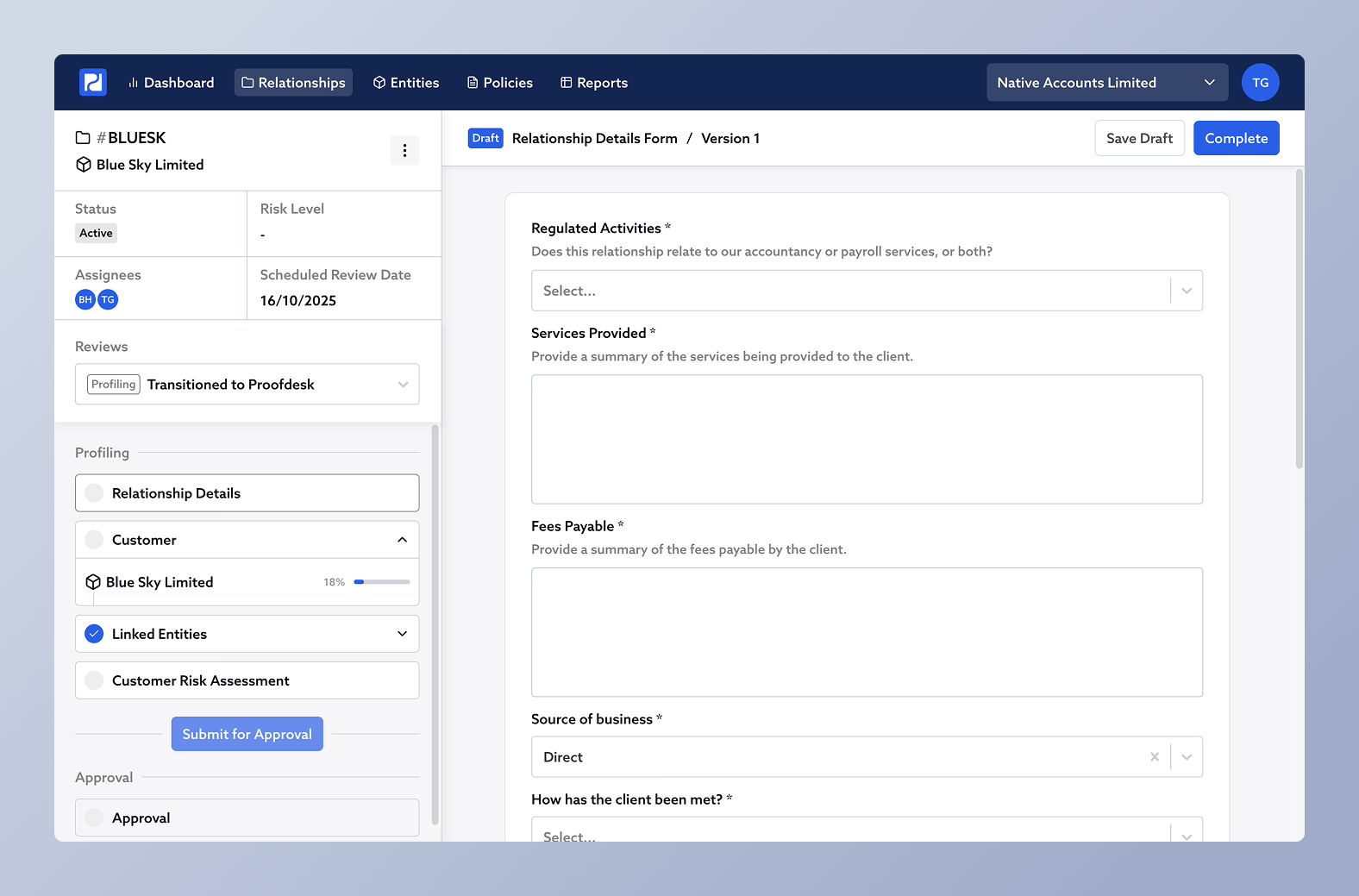Image resolution: width=1359 pixels, height=896 pixels.
Task: Click the Save Draft button
Action: pyautogui.click(x=1139, y=138)
